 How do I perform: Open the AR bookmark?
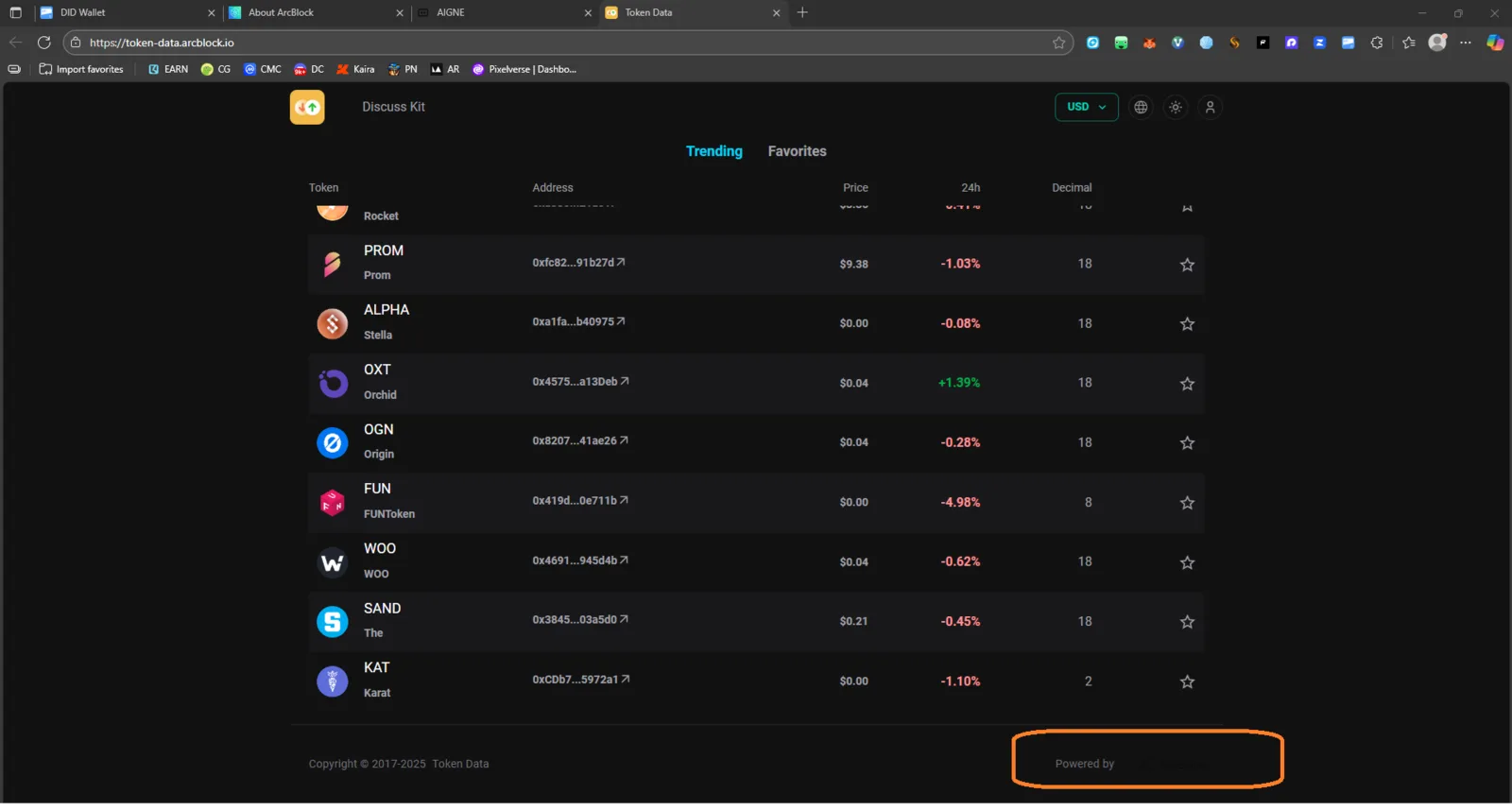click(x=445, y=69)
